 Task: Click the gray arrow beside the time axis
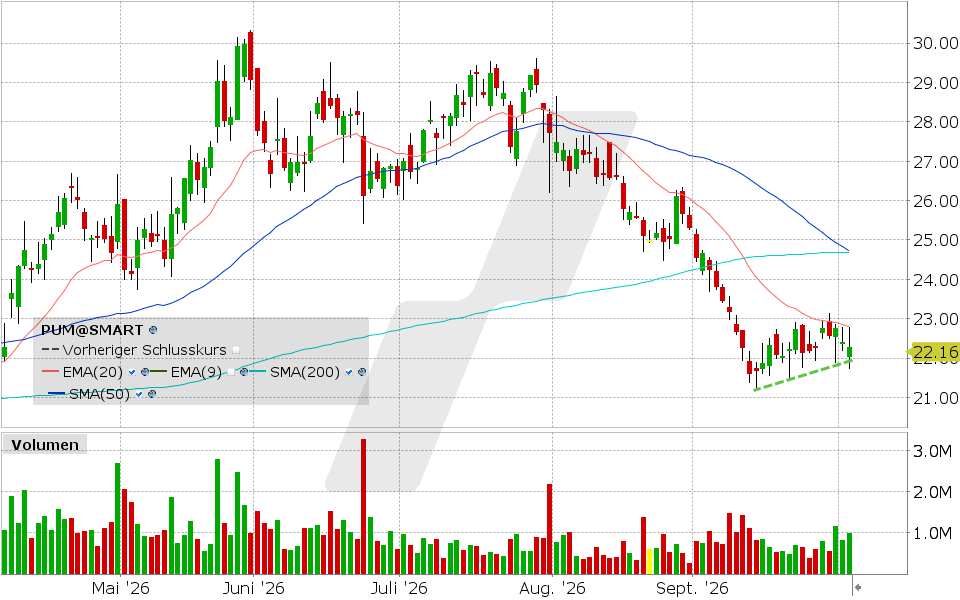(x=858, y=587)
